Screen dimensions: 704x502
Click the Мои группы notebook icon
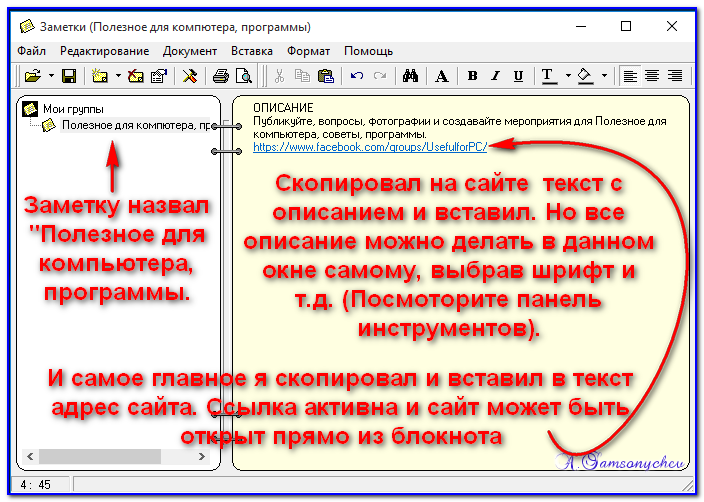[30, 109]
